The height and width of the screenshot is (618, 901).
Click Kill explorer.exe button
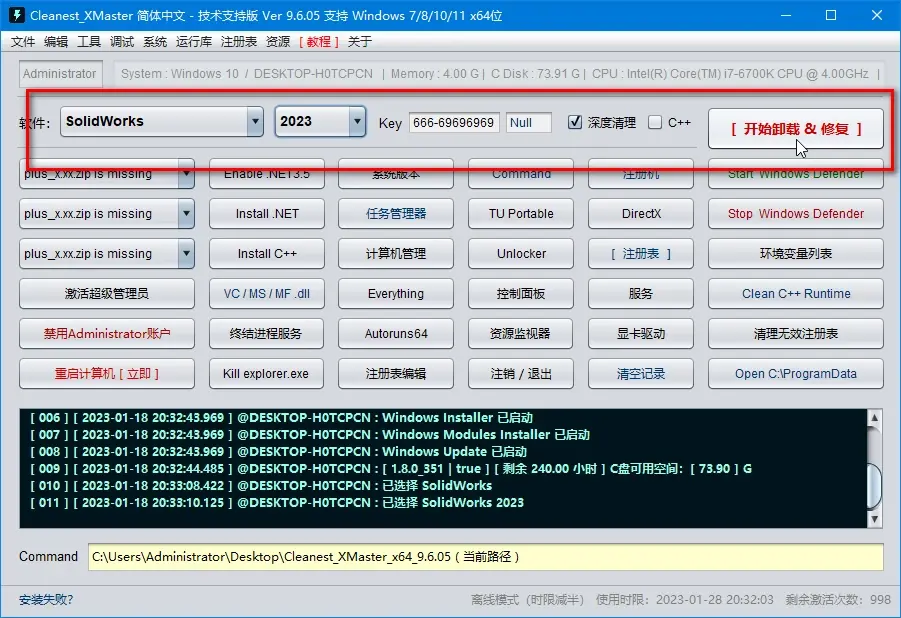pos(267,374)
